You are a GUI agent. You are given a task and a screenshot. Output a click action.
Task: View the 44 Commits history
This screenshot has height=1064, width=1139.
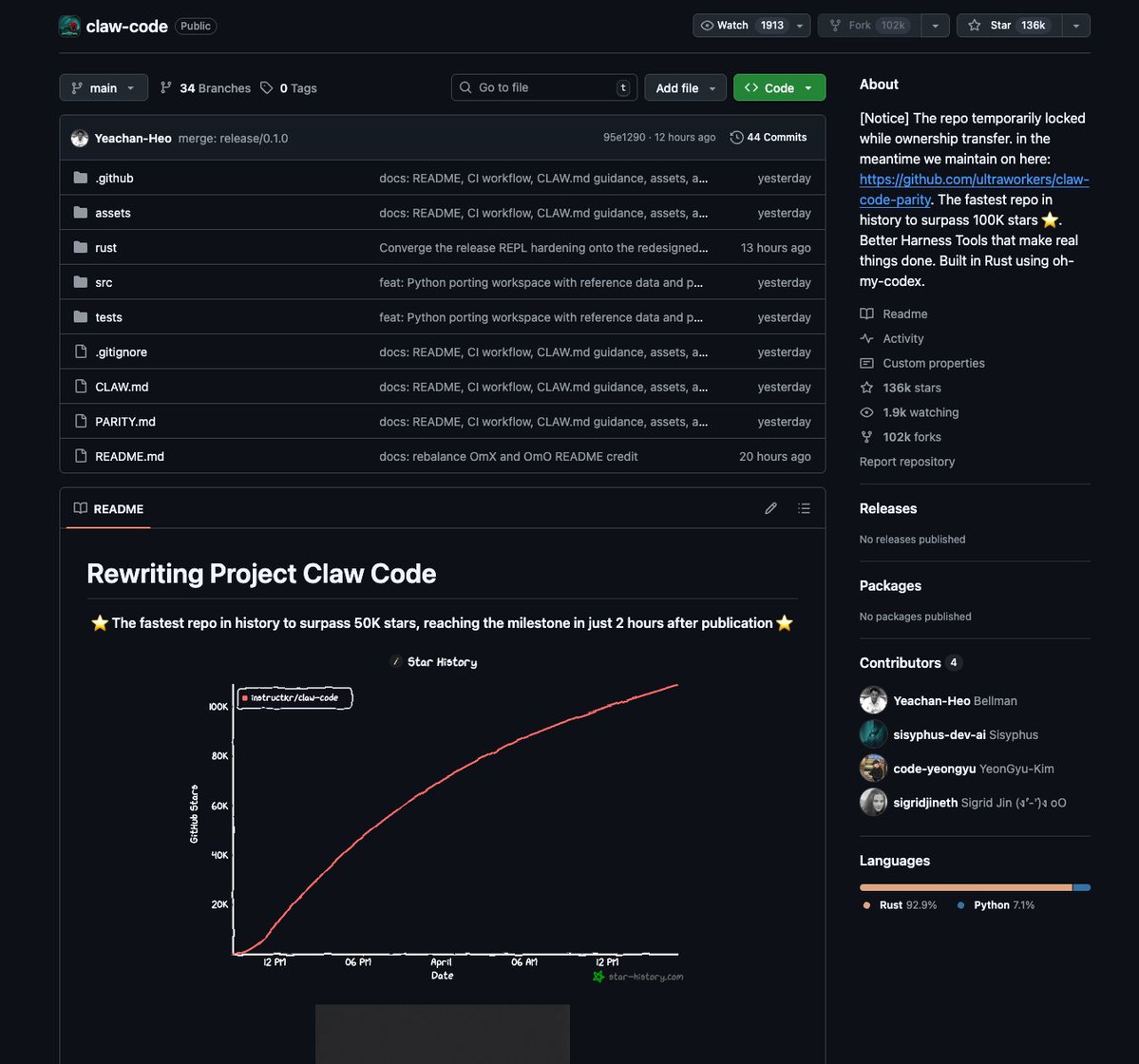tap(769, 137)
